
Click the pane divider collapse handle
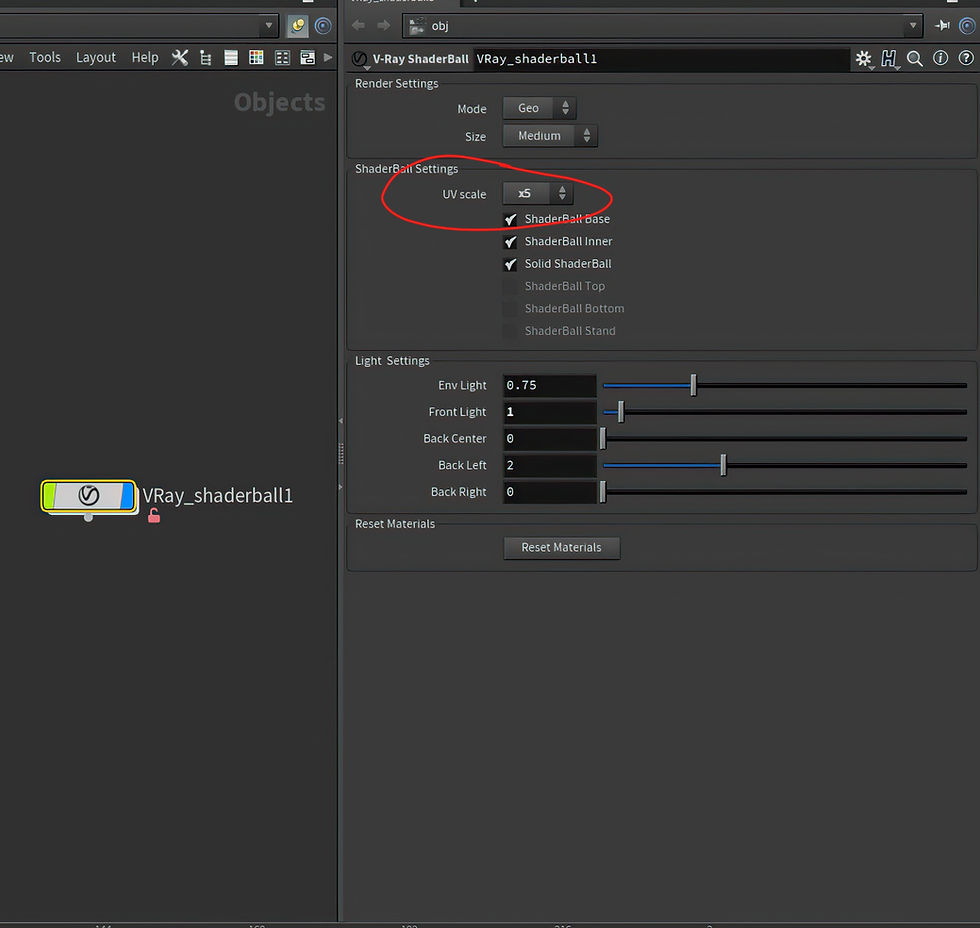pos(341,453)
